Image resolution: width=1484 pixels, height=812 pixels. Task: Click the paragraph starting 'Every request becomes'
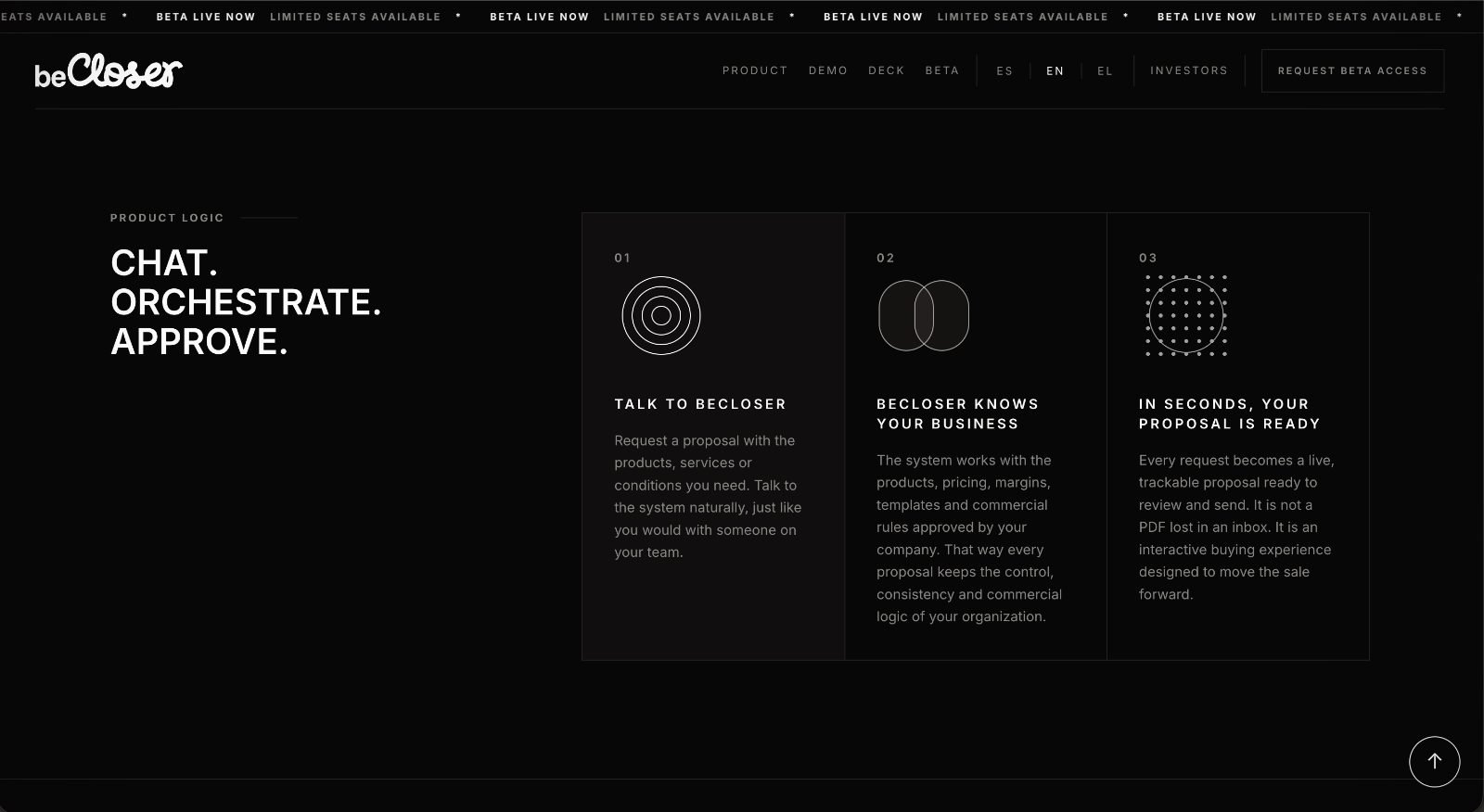click(x=1236, y=527)
